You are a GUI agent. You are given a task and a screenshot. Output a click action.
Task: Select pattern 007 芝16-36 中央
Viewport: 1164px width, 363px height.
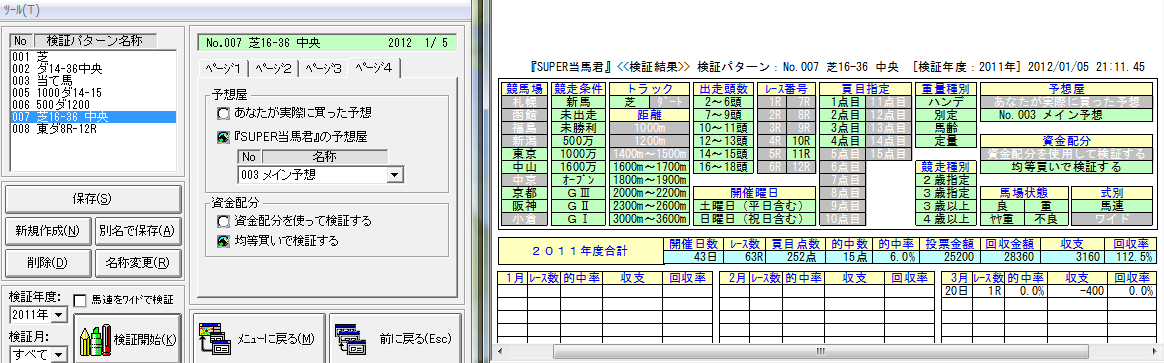(x=93, y=117)
